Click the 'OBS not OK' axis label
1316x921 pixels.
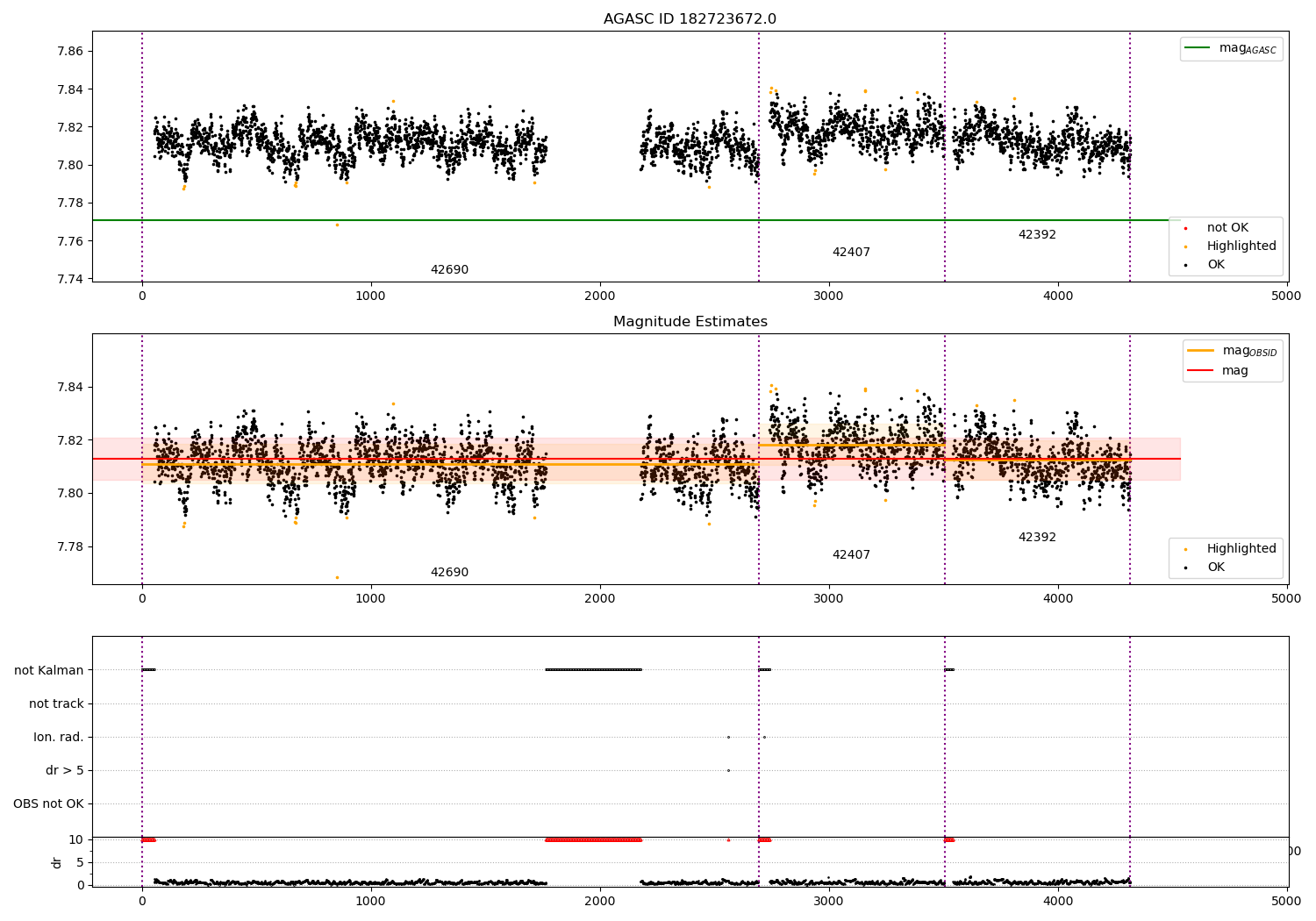(49, 803)
